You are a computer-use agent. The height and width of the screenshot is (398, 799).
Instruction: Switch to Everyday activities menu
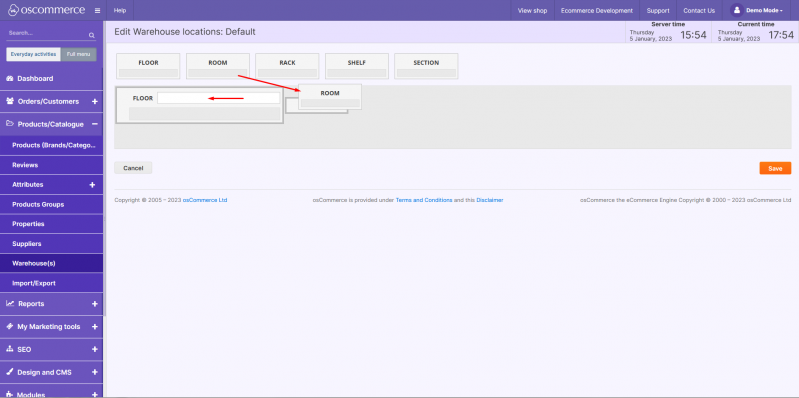pos(34,54)
